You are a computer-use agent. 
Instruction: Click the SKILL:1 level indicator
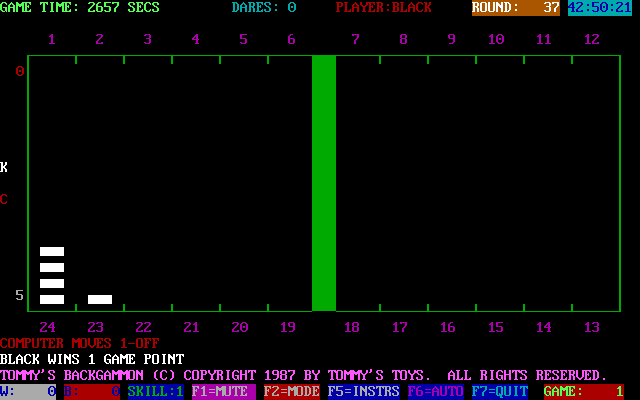[x=155, y=391]
